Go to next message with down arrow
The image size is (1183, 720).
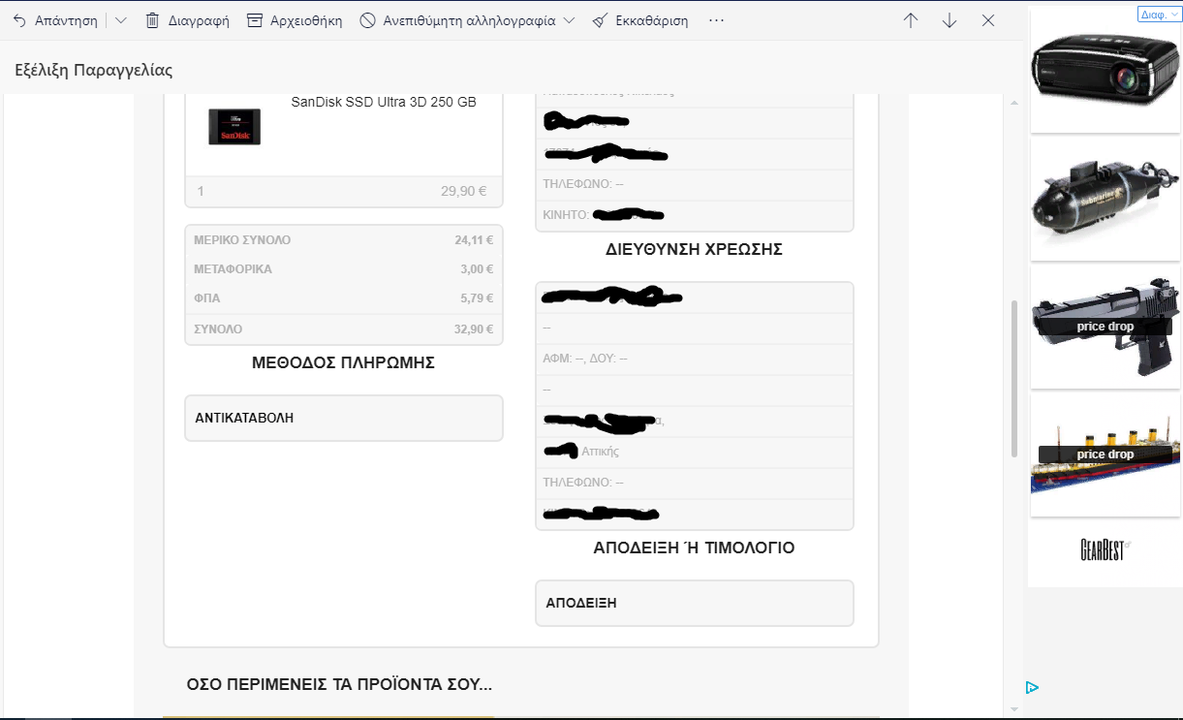(950, 20)
